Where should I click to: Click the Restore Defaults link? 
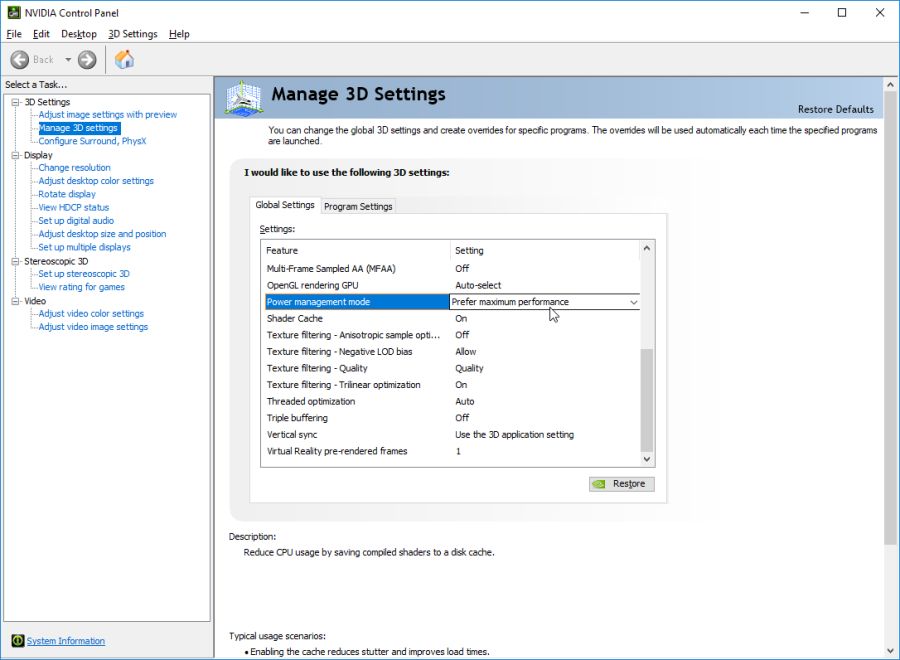835,109
